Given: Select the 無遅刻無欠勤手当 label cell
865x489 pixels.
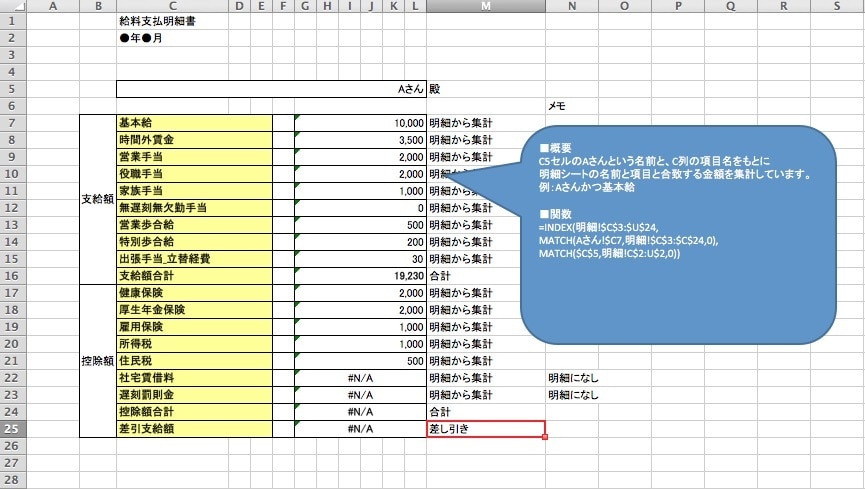Looking at the screenshot, I should pos(194,208).
